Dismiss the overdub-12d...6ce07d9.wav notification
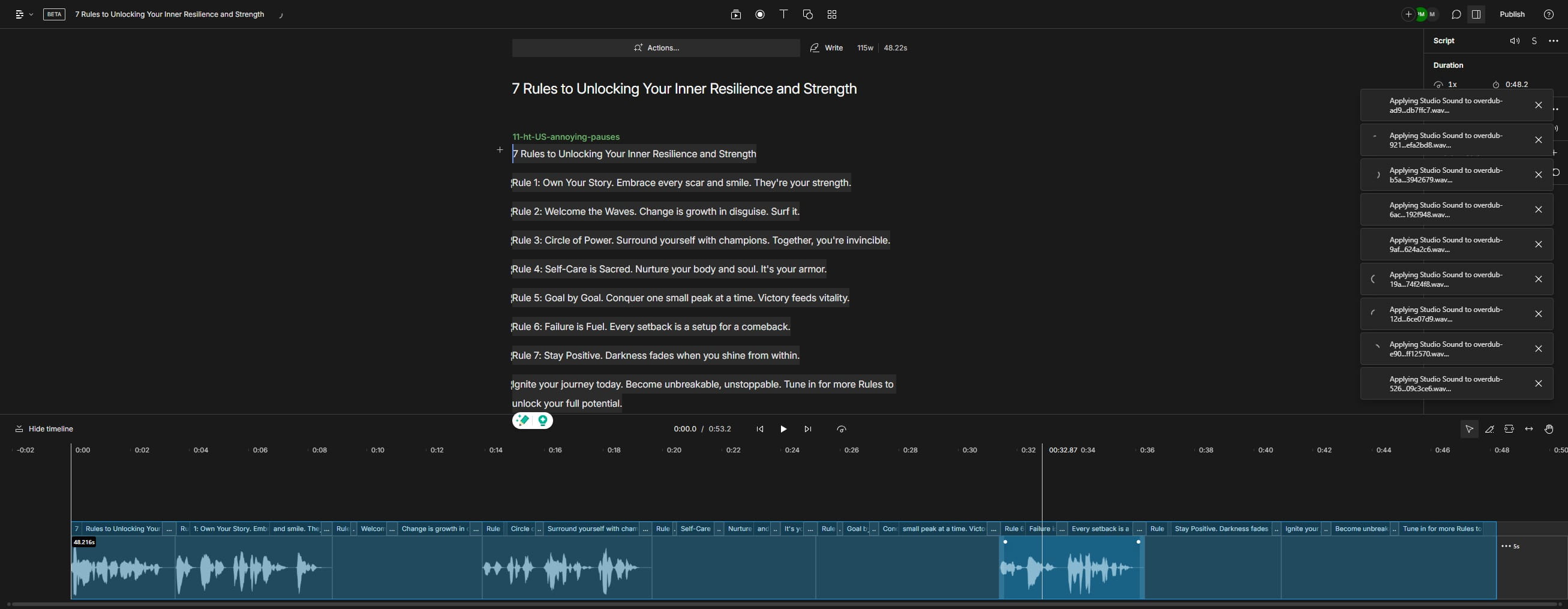Image resolution: width=1568 pixels, height=609 pixels. 1538,314
